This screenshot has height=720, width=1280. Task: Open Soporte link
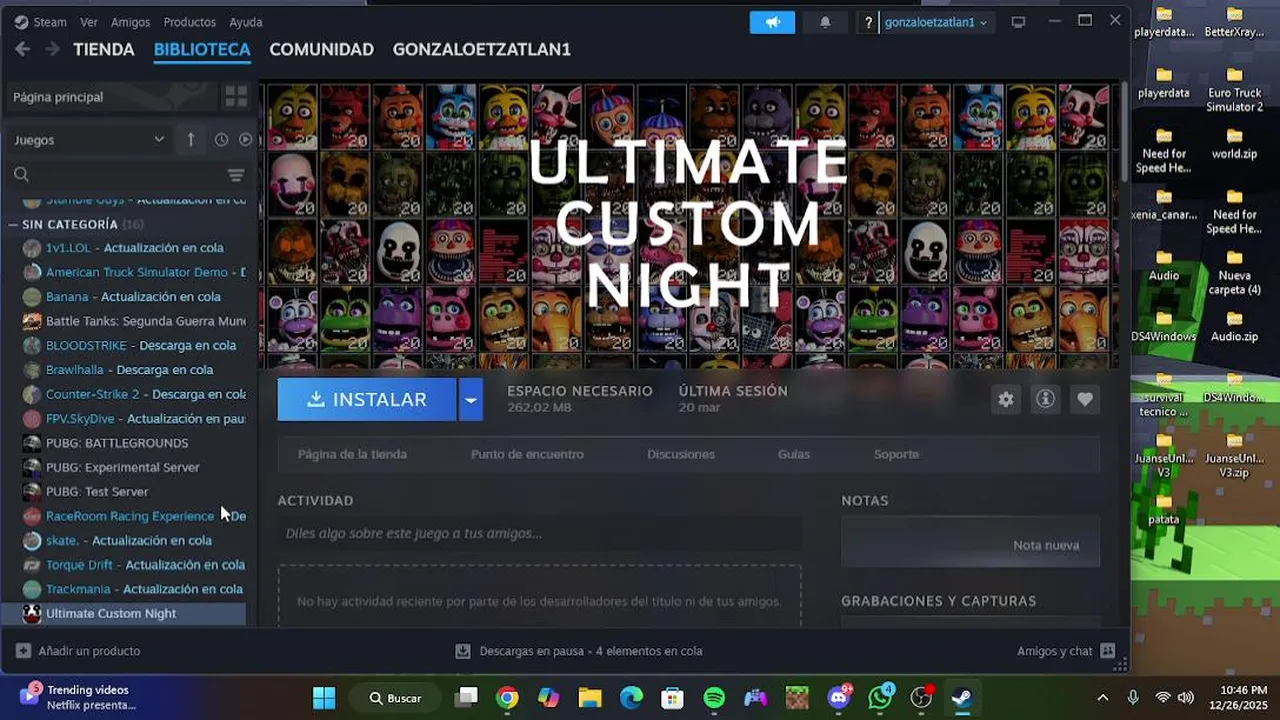[x=896, y=454]
